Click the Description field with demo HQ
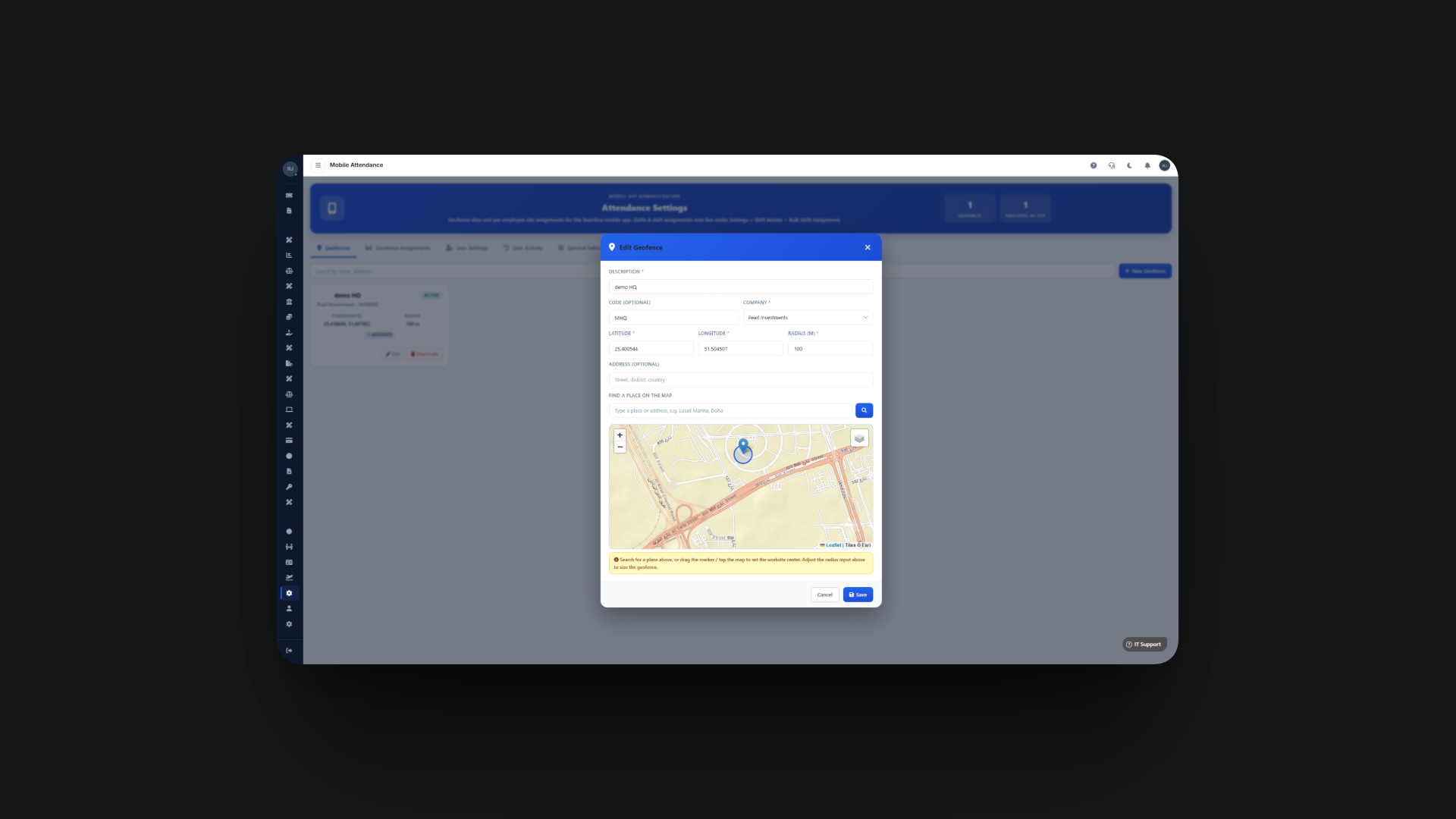This screenshot has width=1456, height=819. (741, 287)
